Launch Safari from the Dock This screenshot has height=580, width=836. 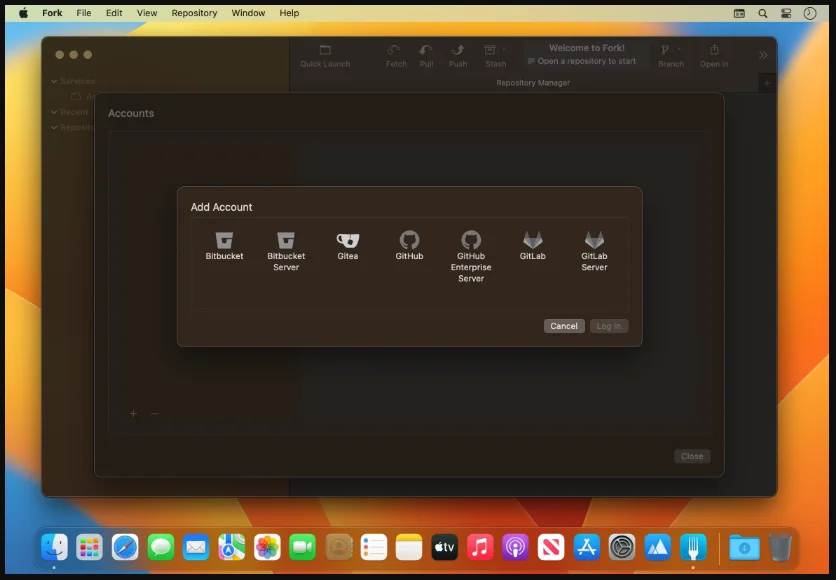125,547
